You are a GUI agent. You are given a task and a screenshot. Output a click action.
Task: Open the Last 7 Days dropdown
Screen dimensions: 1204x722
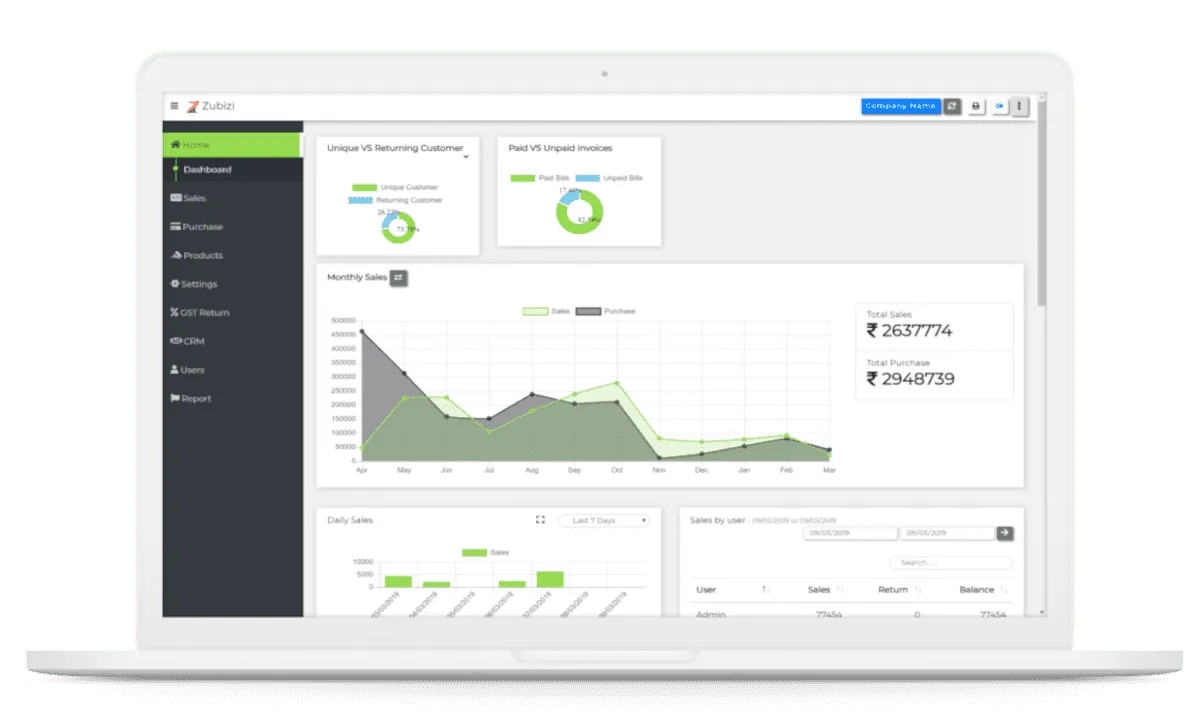click(x=605, y=521)
